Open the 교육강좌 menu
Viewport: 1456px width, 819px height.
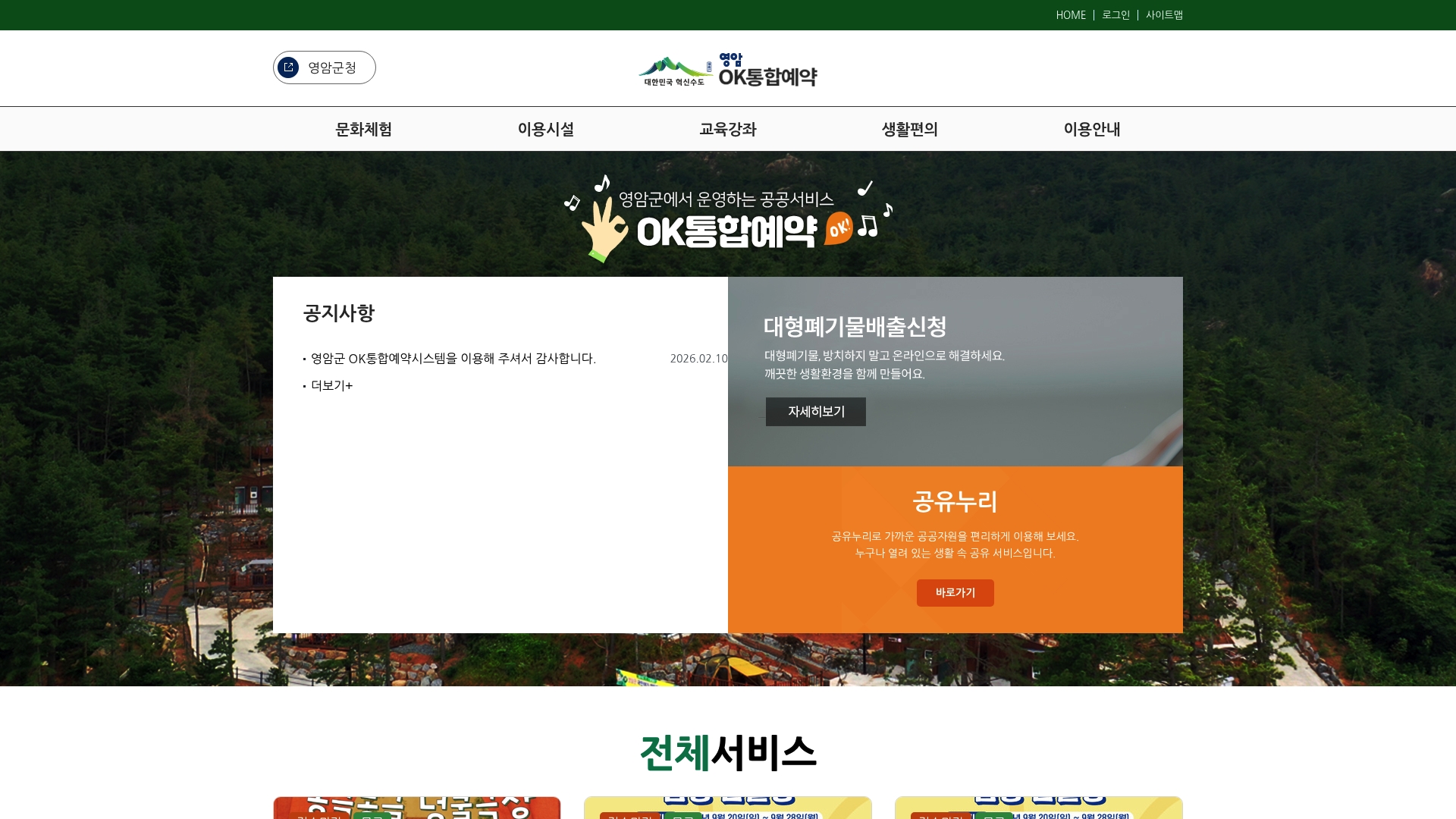728,129
